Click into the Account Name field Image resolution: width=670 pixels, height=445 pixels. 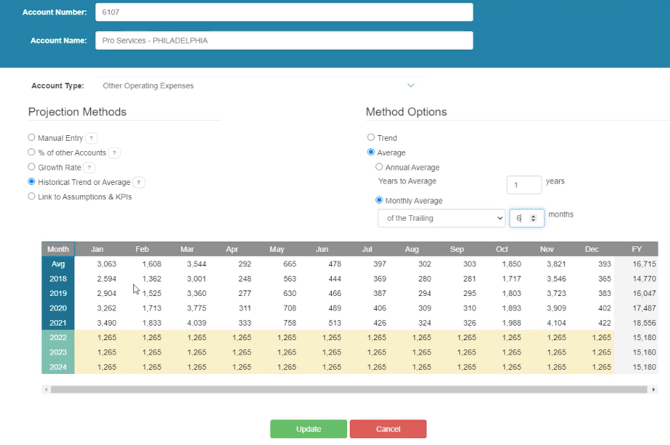click(x=284, y=41)
